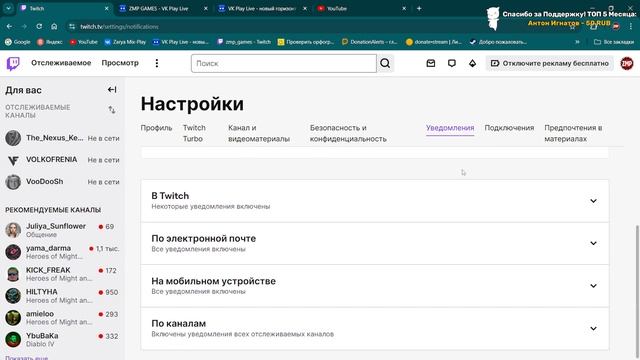Switch to Профиль tab
This screenshot has width=640, height=360.
(x=156, y=128)
